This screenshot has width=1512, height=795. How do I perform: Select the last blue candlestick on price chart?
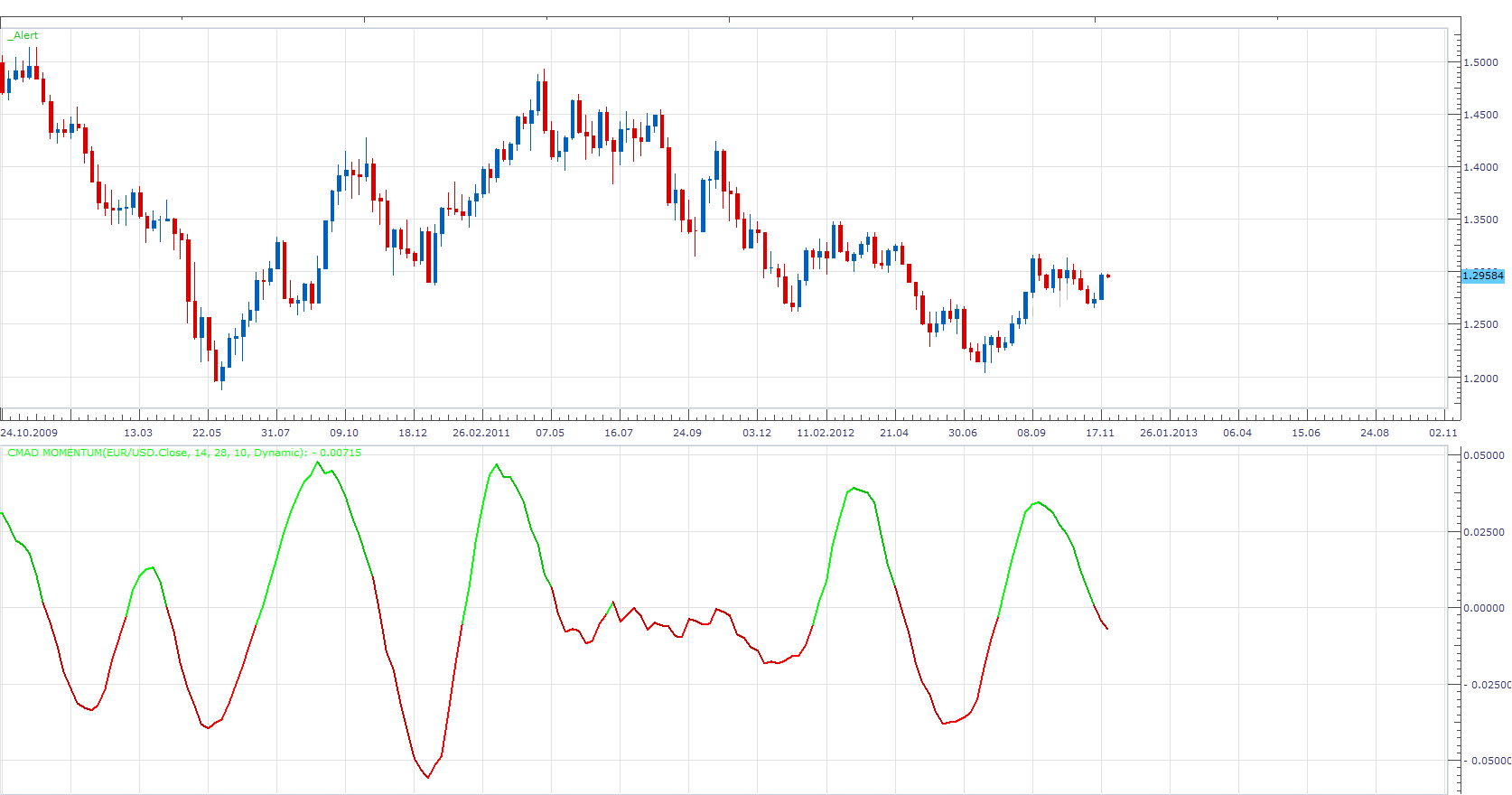tap(1102, 286)
